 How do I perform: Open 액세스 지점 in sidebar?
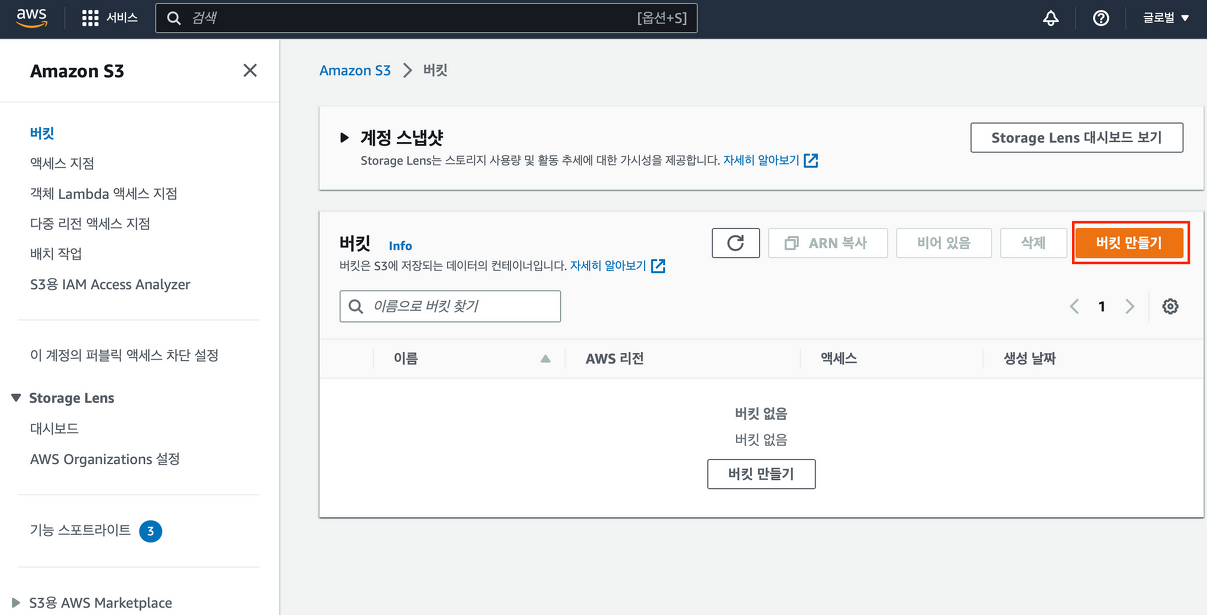pyautogui.click(x=62, y=163)
